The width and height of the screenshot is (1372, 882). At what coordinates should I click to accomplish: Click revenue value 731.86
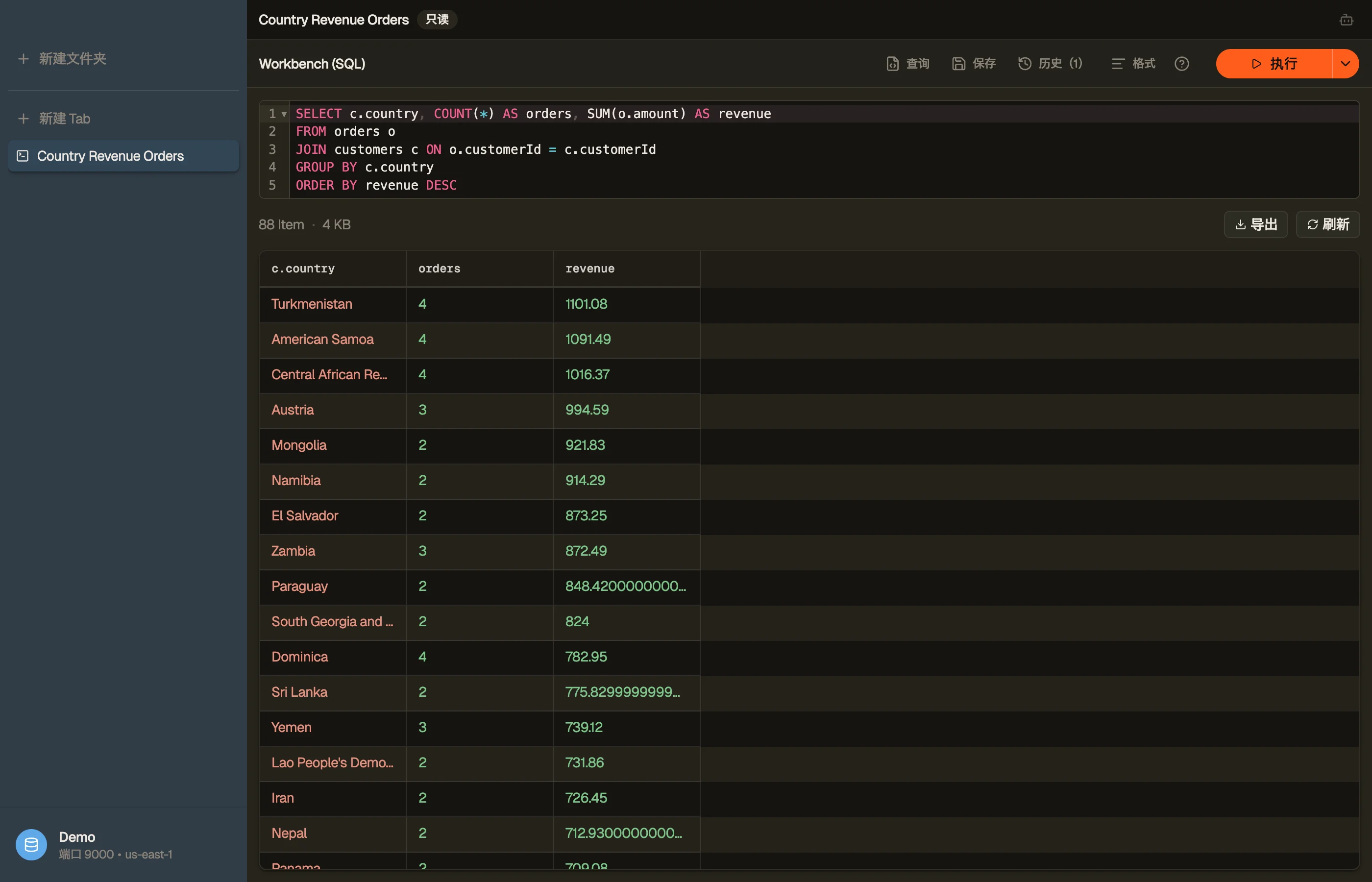tap(584, 763)
